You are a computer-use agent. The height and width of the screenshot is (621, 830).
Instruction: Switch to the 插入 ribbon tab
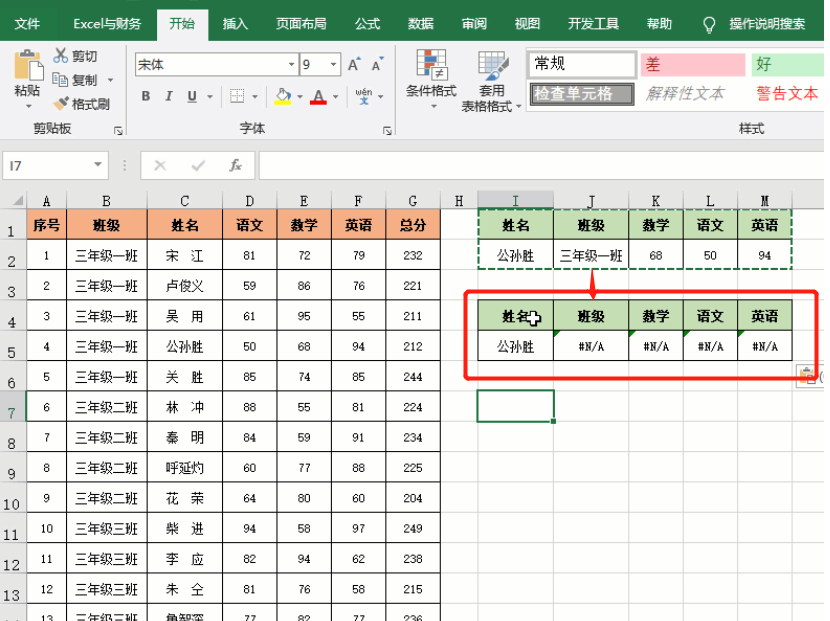pos(234,24)
